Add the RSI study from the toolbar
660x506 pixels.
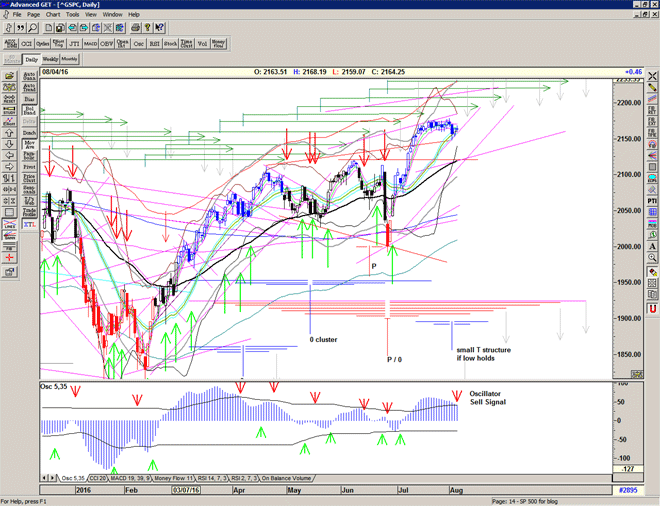coord(155,44)
